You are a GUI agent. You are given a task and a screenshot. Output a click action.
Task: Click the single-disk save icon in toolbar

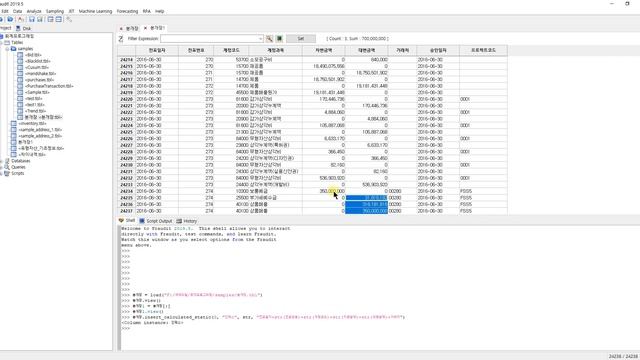coord(32,19)
